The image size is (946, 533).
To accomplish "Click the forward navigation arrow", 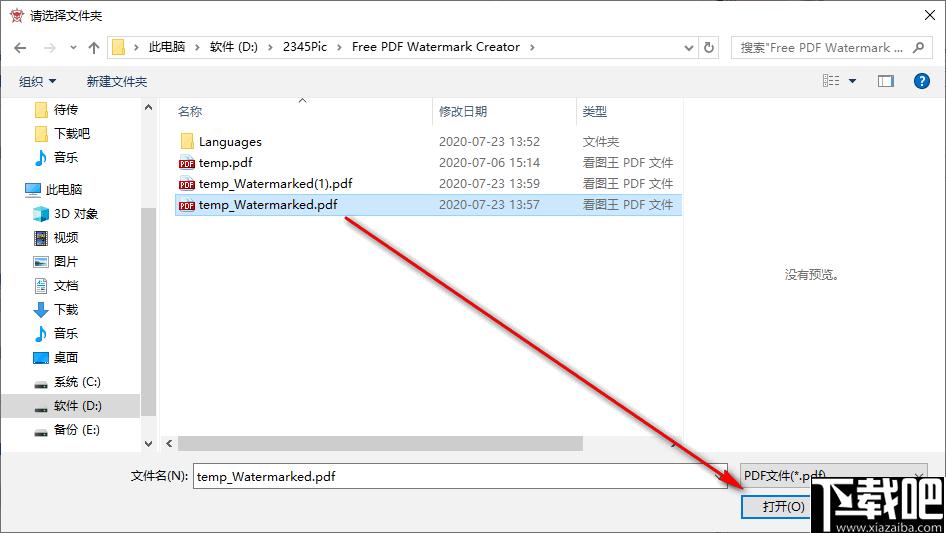I will click(x=49, y=48).
